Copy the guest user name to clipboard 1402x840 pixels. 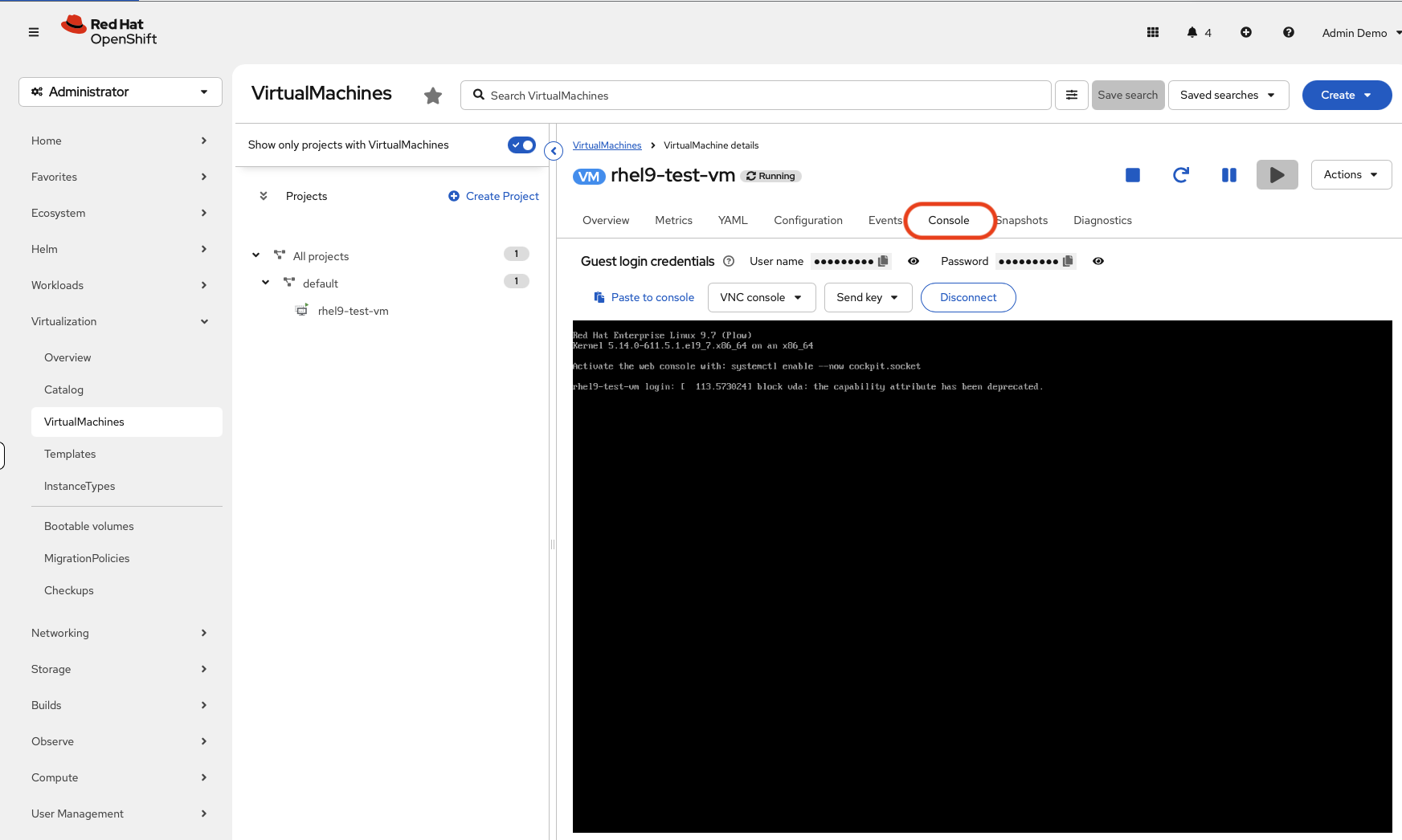[883, 261]
